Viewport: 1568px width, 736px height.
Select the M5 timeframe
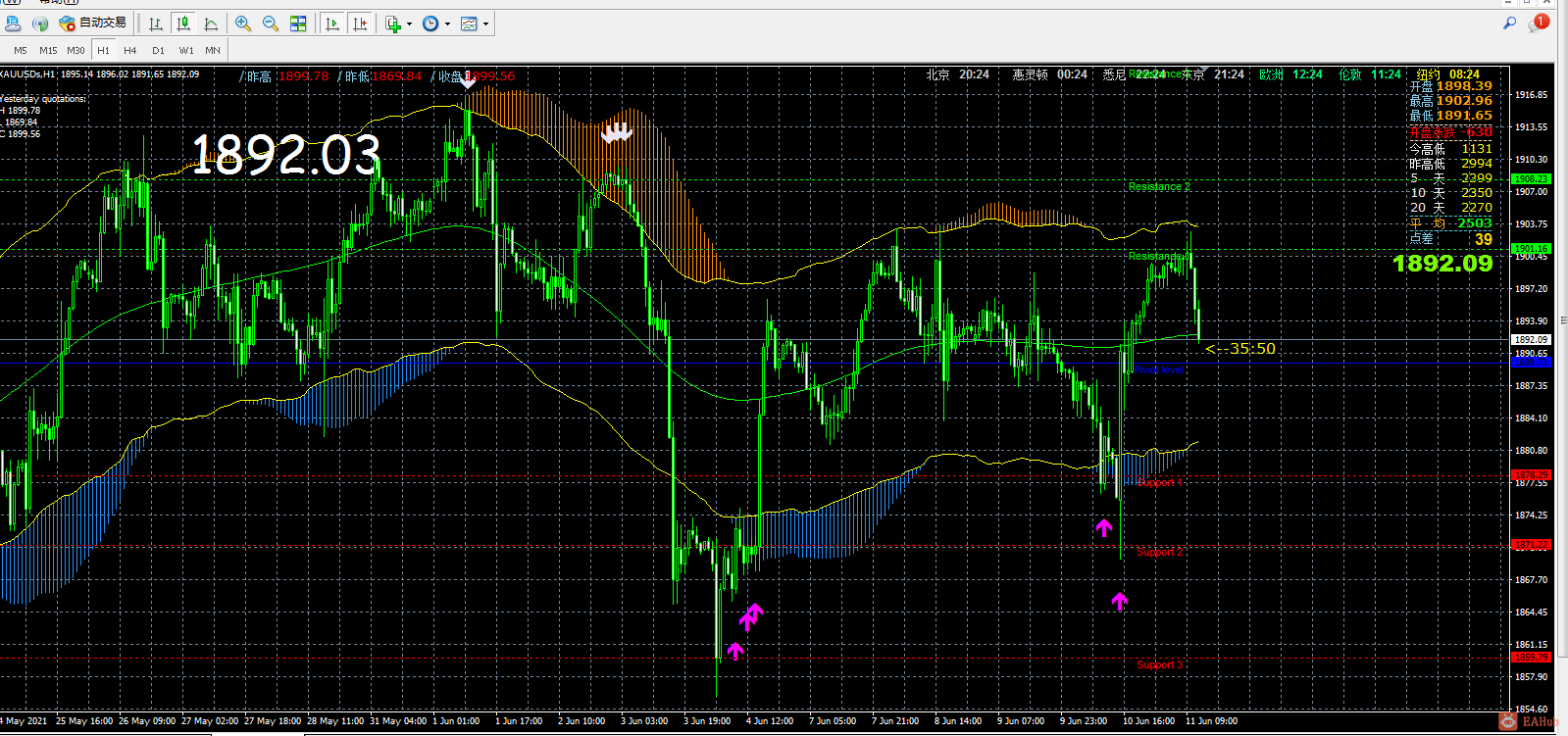pos(21,50)
